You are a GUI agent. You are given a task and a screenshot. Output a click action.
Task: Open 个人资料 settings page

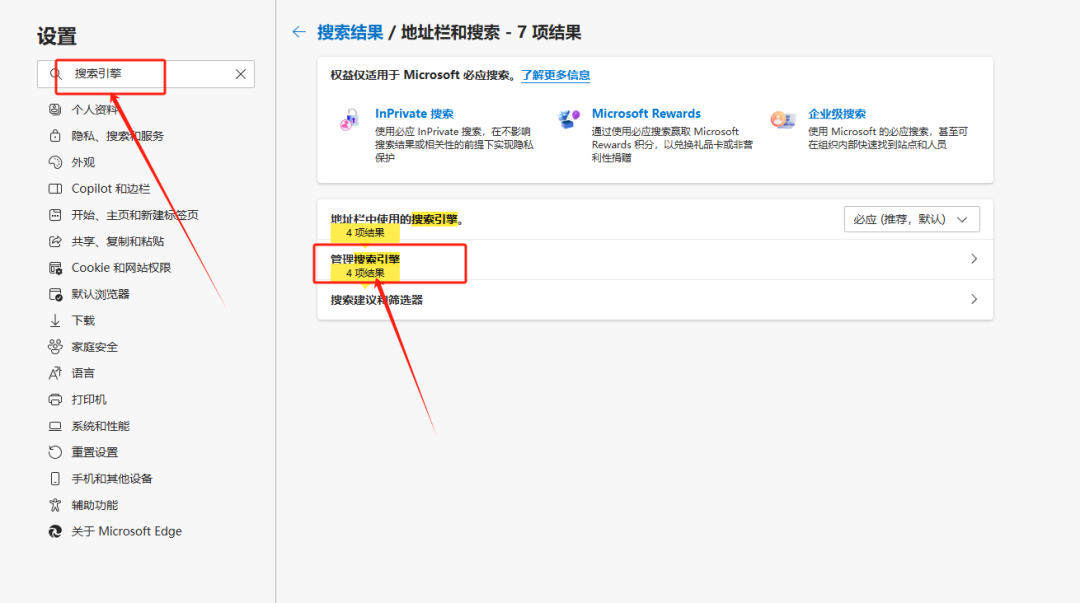pos(95,110)
